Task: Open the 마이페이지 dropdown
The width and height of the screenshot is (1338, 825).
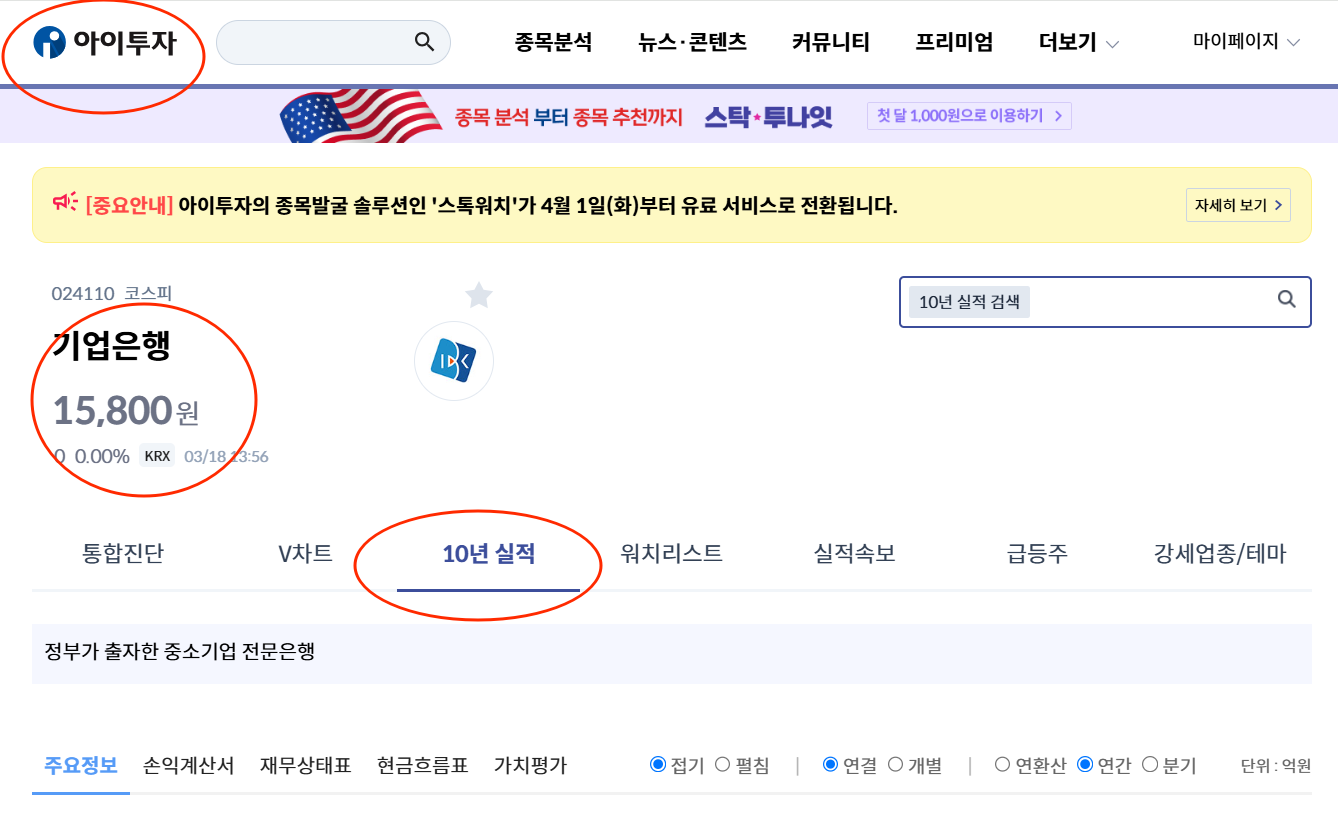Action: tap(1246, 42)
